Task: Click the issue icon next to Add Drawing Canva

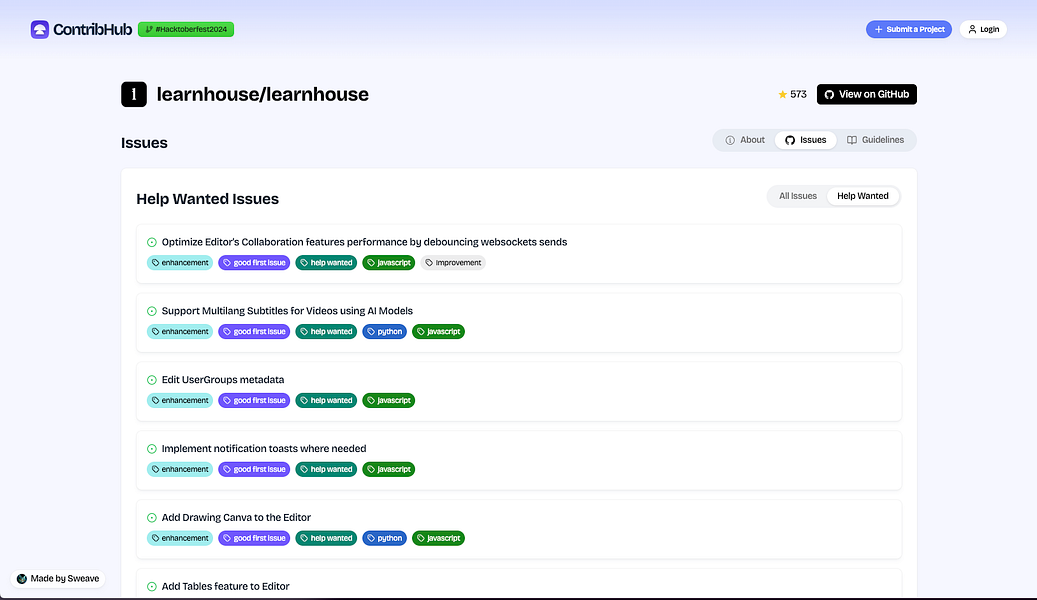Action: click(150, 517)
